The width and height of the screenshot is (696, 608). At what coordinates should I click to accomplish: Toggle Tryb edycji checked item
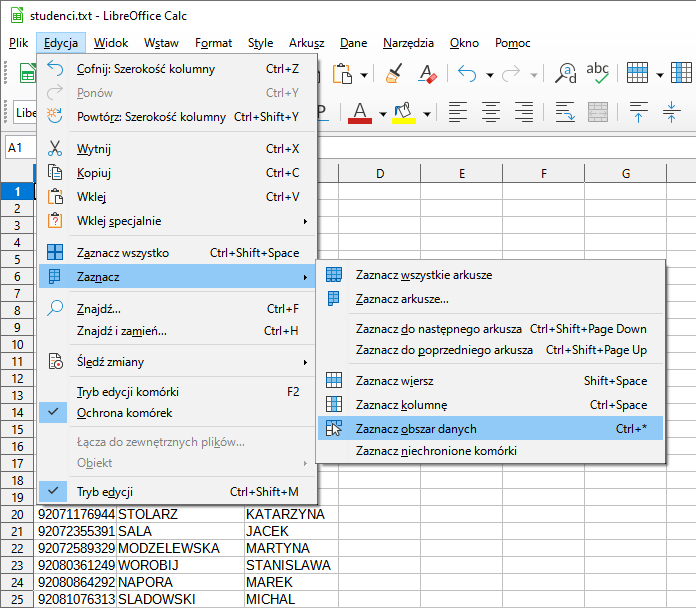pos(178,492)
